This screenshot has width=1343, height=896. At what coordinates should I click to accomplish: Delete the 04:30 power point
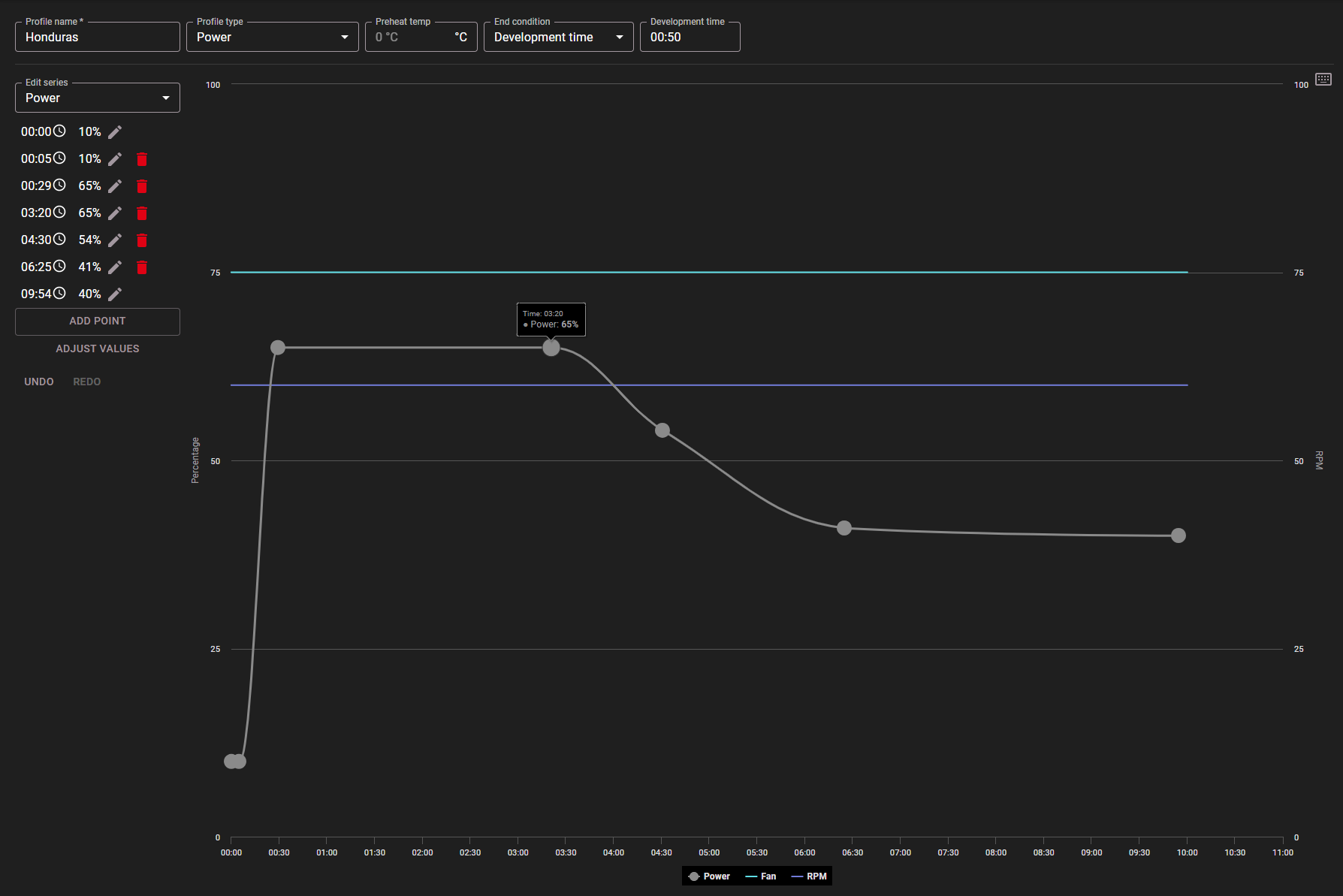pyautogui.click(x=142, y=240)
